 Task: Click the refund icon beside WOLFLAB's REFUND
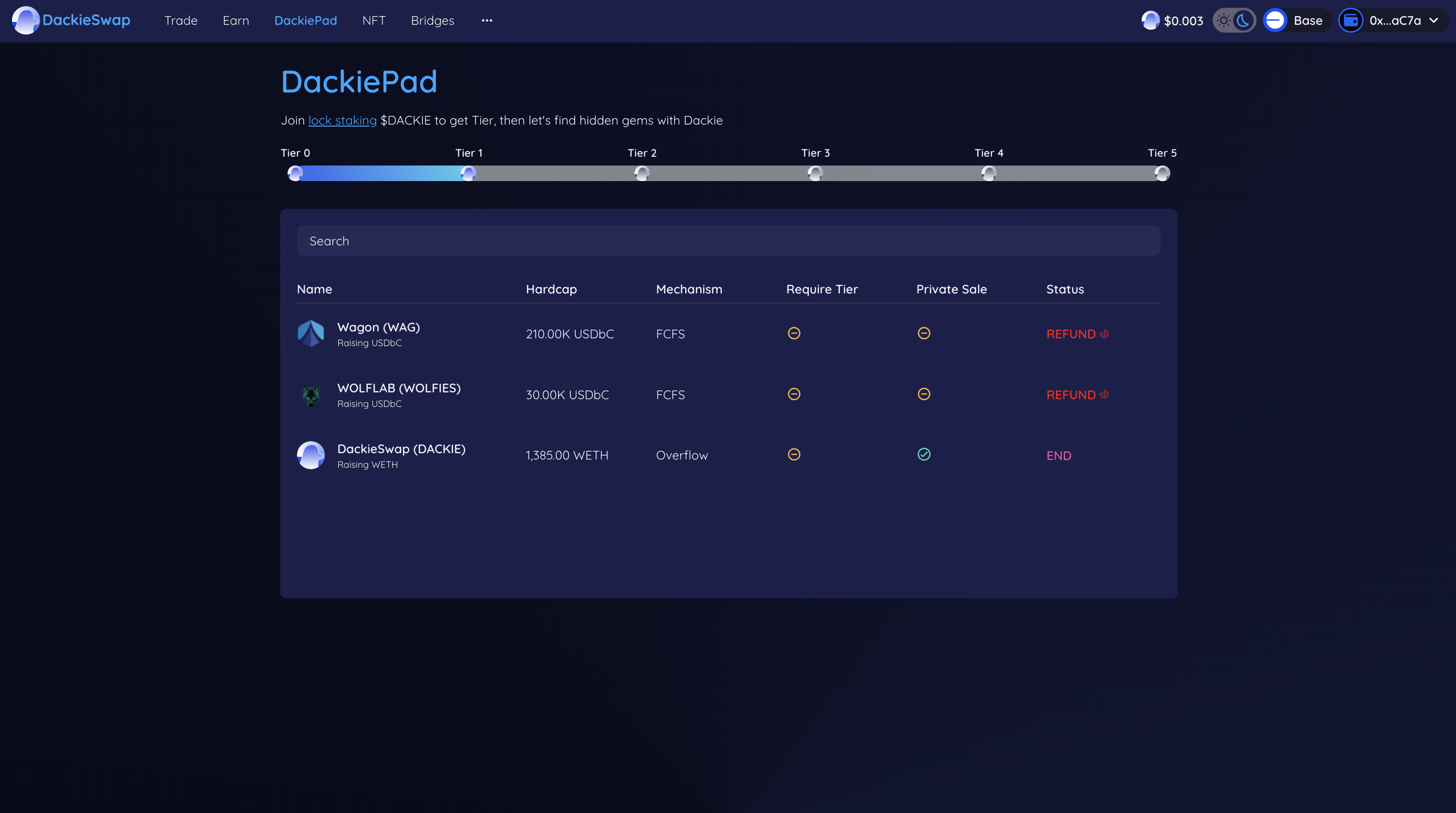pos(1104,395)
